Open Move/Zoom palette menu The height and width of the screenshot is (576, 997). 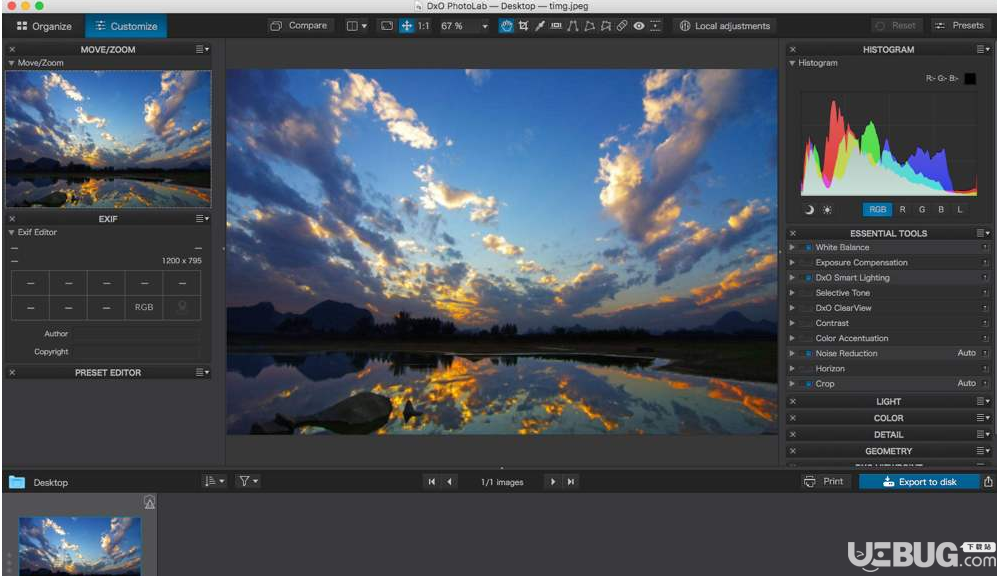click(x=202, y=49)
